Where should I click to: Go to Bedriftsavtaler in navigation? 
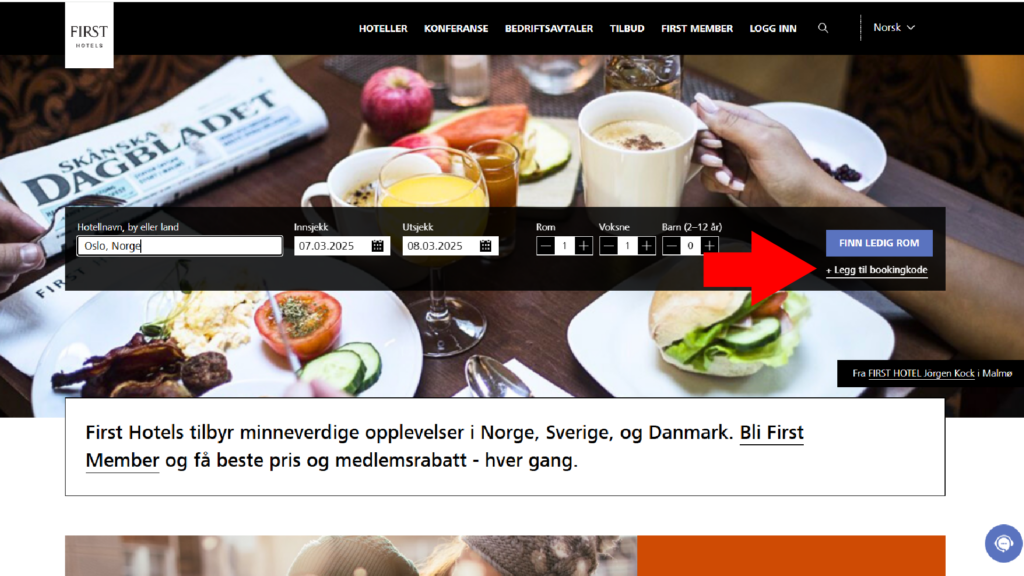click(x=549, y=29)
